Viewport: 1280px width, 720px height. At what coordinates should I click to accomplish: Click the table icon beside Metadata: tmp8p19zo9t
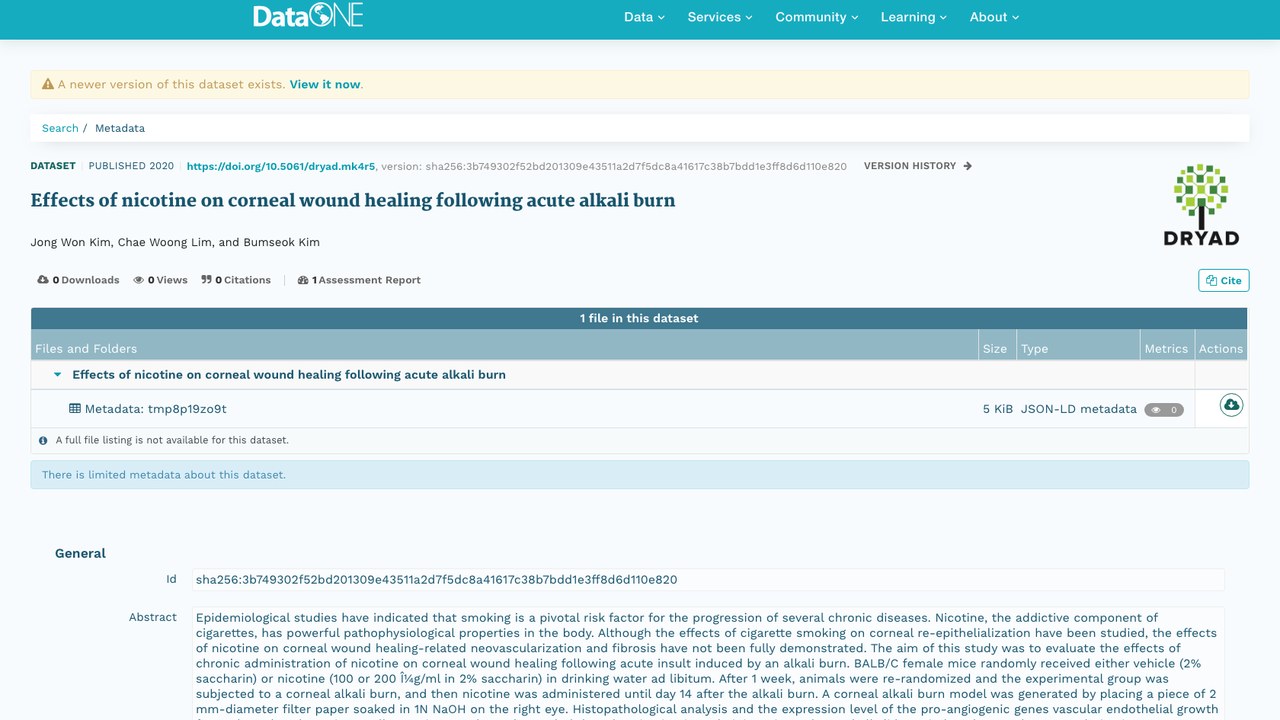75,409
